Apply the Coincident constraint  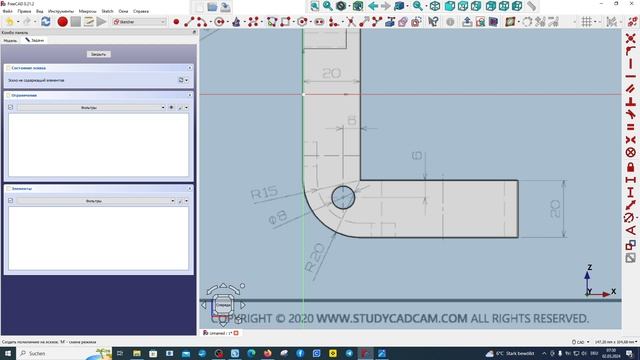pos(631,38)
